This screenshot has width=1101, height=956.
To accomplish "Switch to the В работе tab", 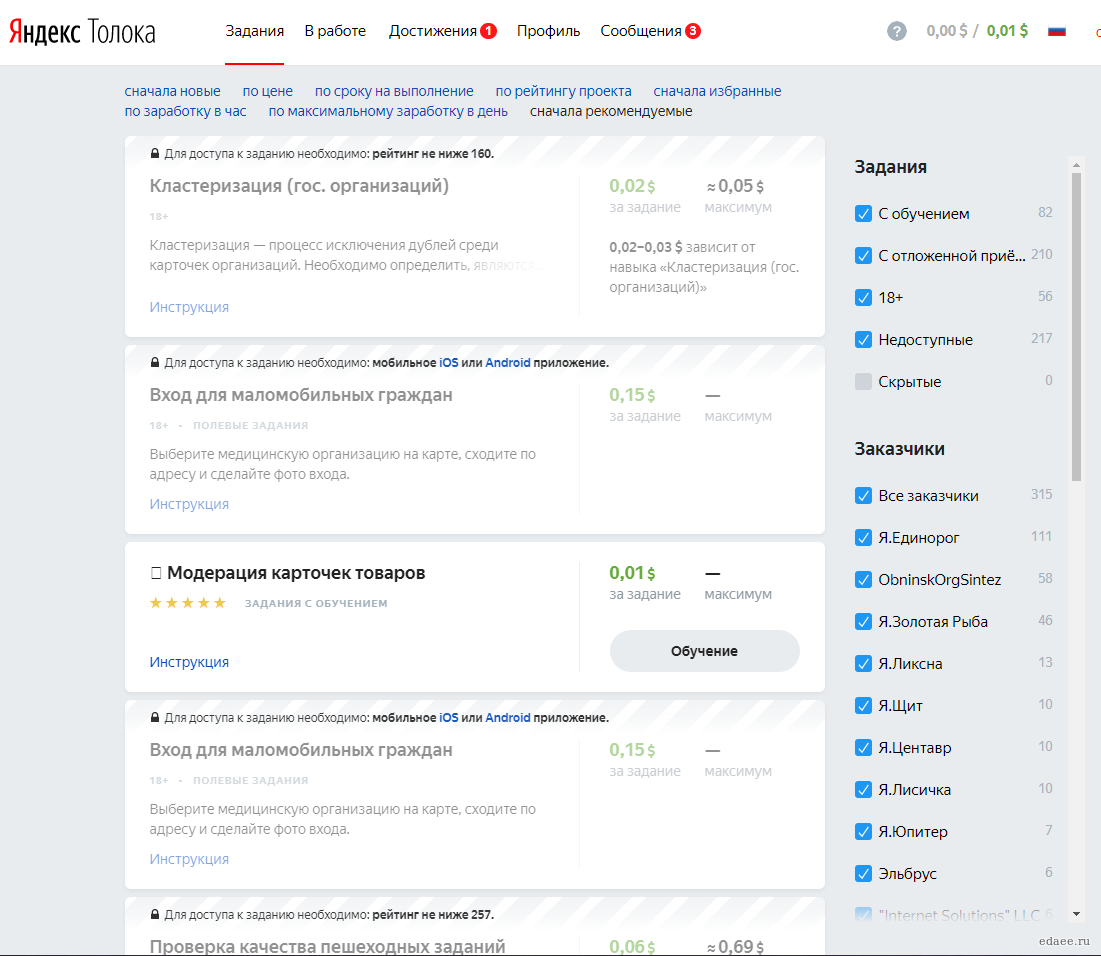I will pos(335,31).
